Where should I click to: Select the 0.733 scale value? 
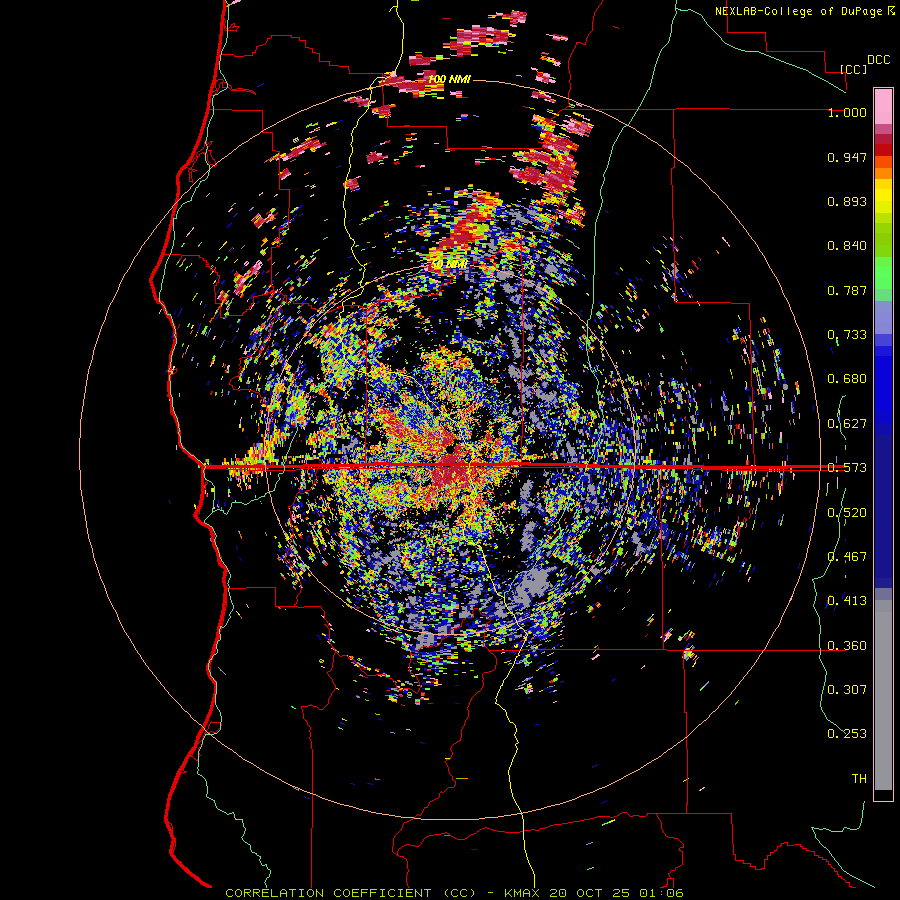coord(847,335)
